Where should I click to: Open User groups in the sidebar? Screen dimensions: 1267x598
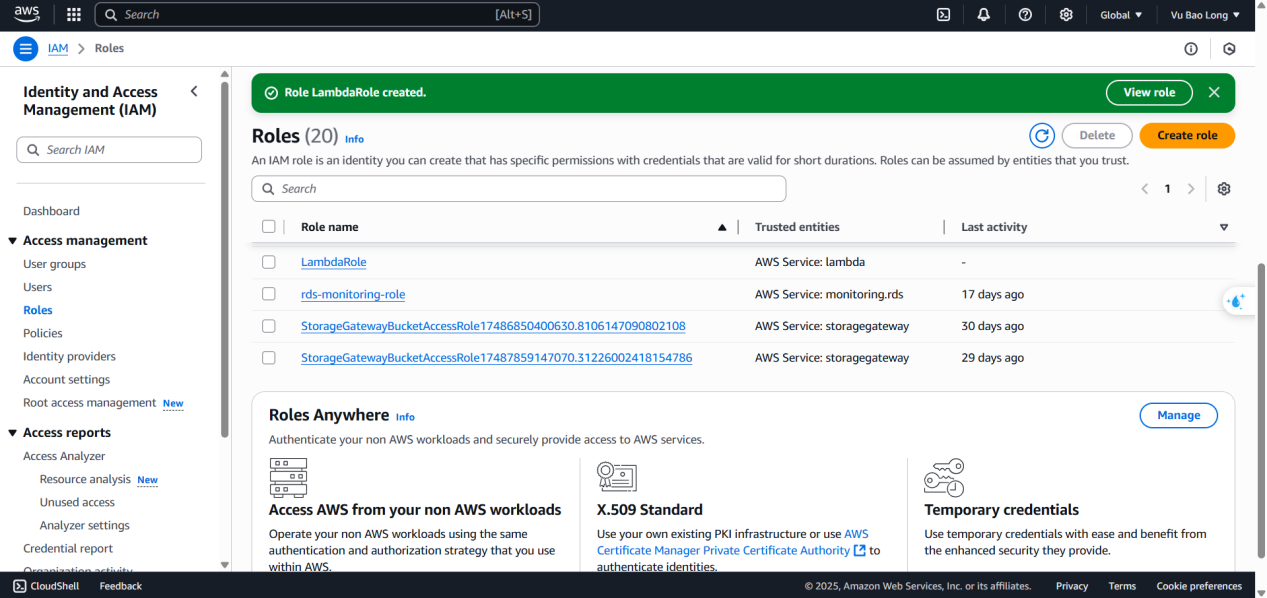(x=54, y=264)
